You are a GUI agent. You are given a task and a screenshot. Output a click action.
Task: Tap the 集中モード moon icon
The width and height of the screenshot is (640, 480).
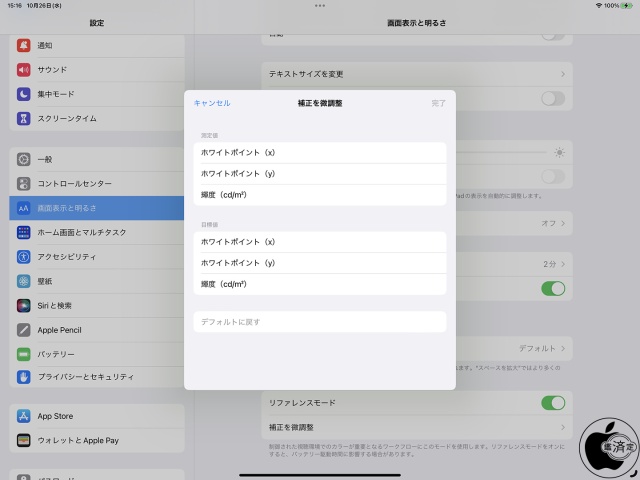coord(24,94)
